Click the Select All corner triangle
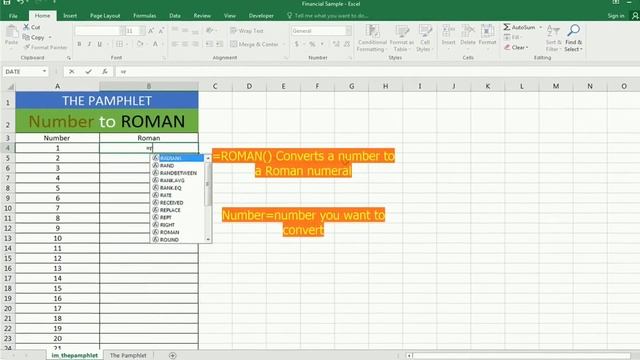 coord(10,86)
